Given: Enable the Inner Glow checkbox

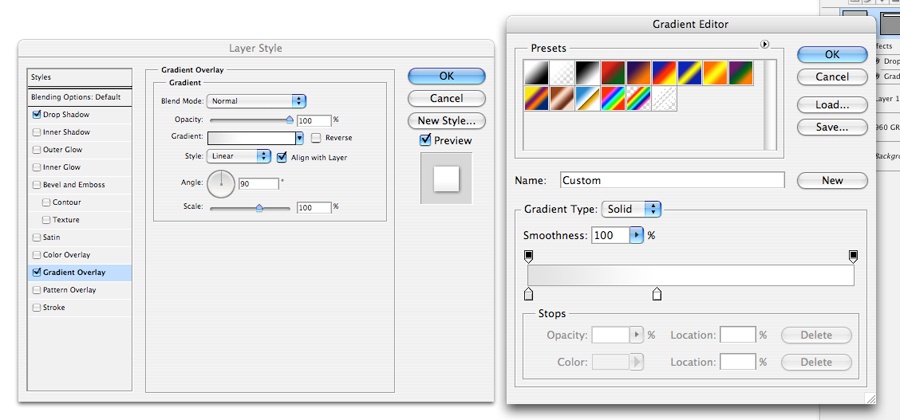Looking at the screenshot, I should 37,168.
